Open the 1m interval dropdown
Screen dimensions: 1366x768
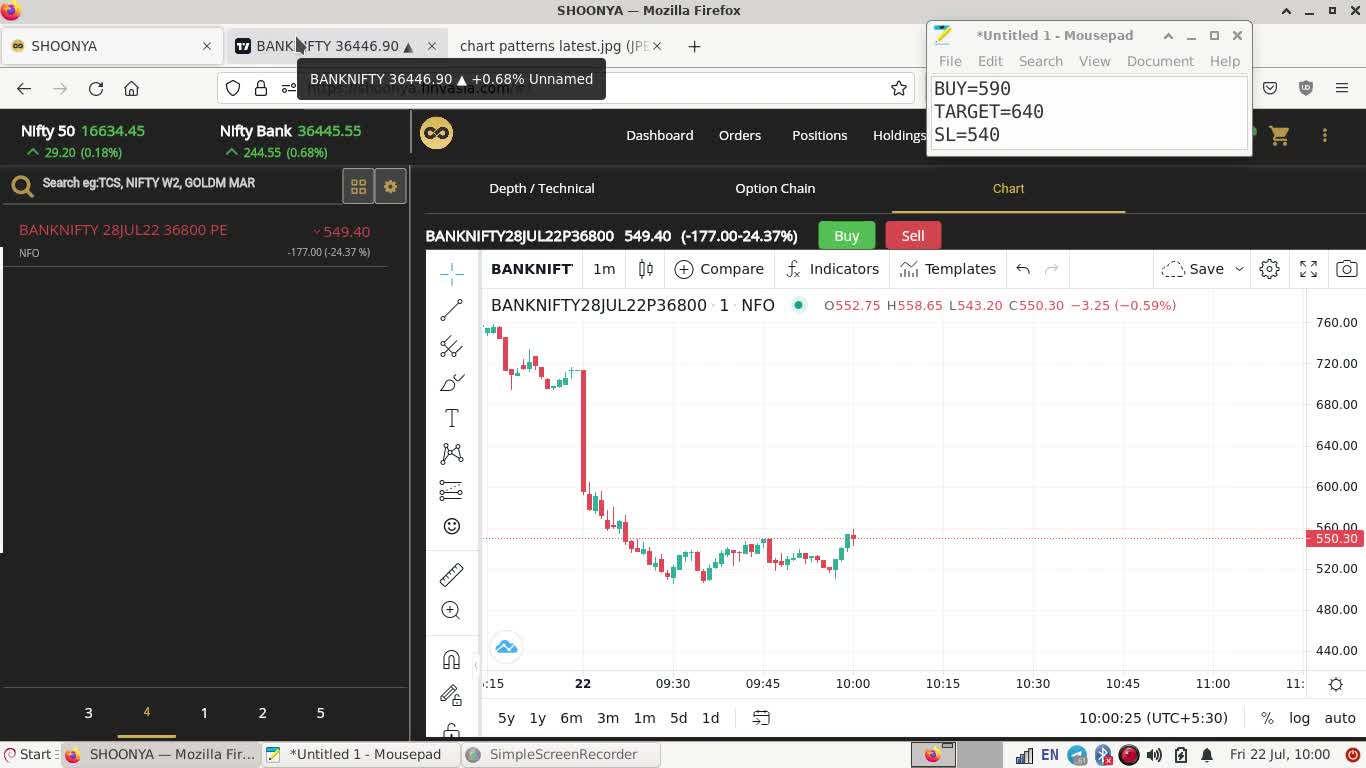point(604,269)
